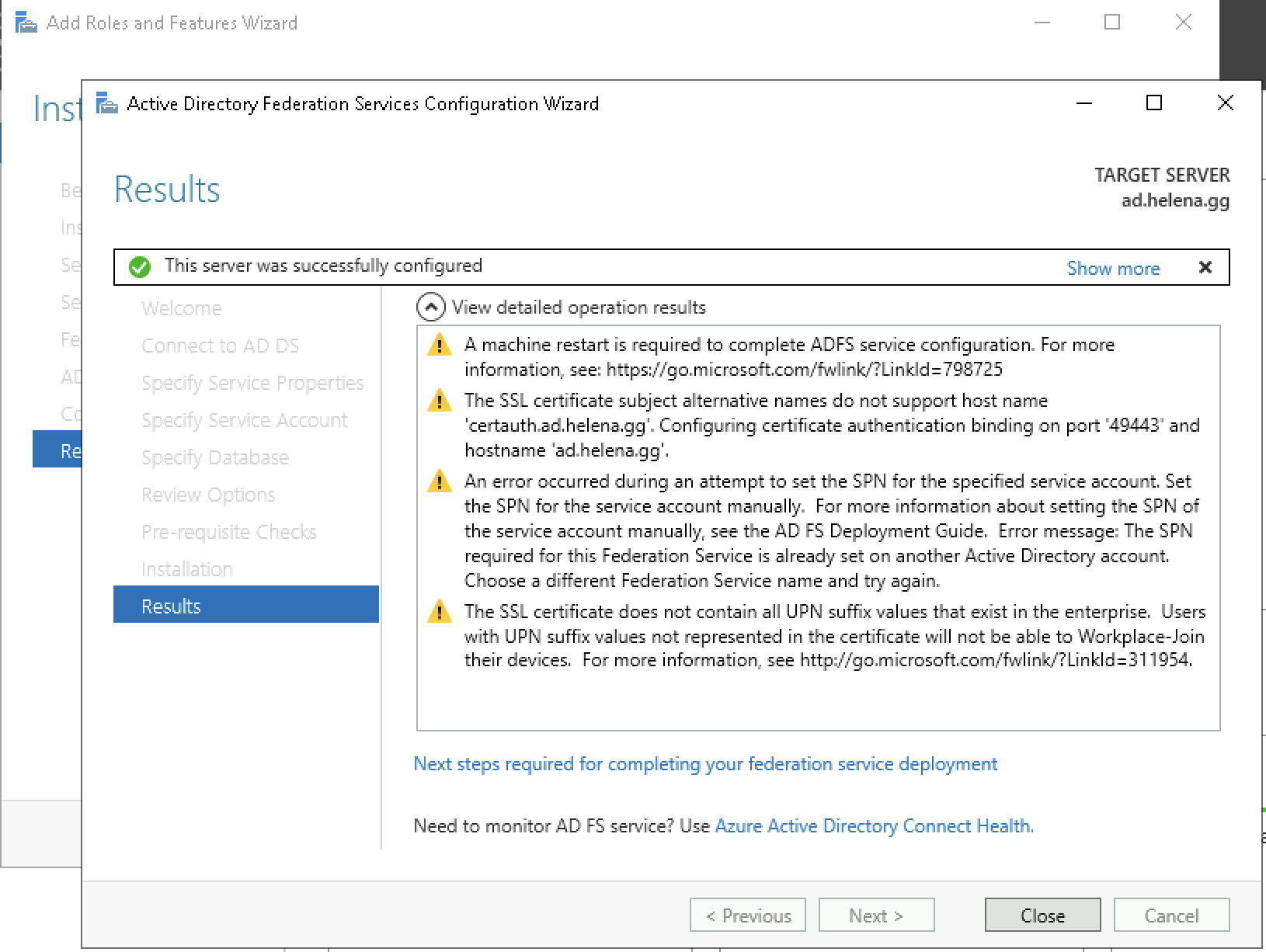This screenshot has height=952, width=1266.
Task: Maximize the Add Roles and Features Wizard window
Action: pos(1111,23)
